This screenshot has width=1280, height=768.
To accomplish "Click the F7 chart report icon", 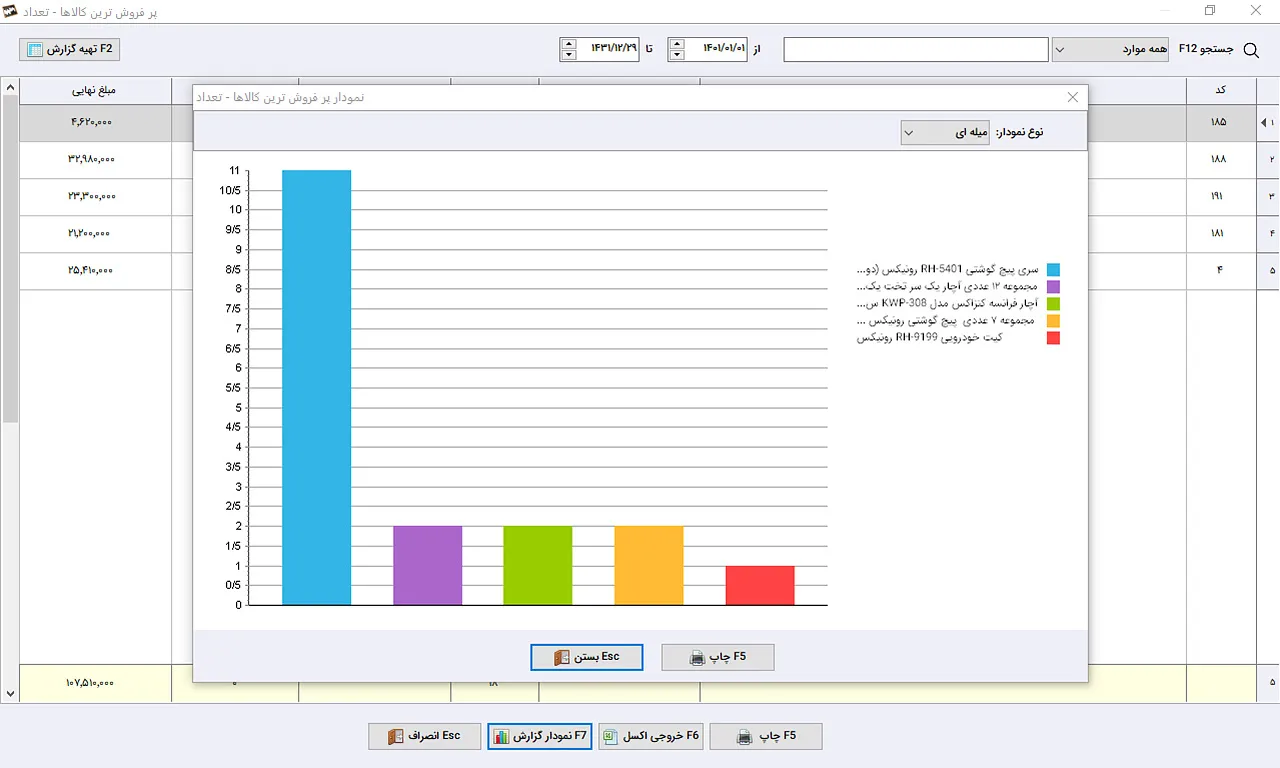I will click(501, 737).
